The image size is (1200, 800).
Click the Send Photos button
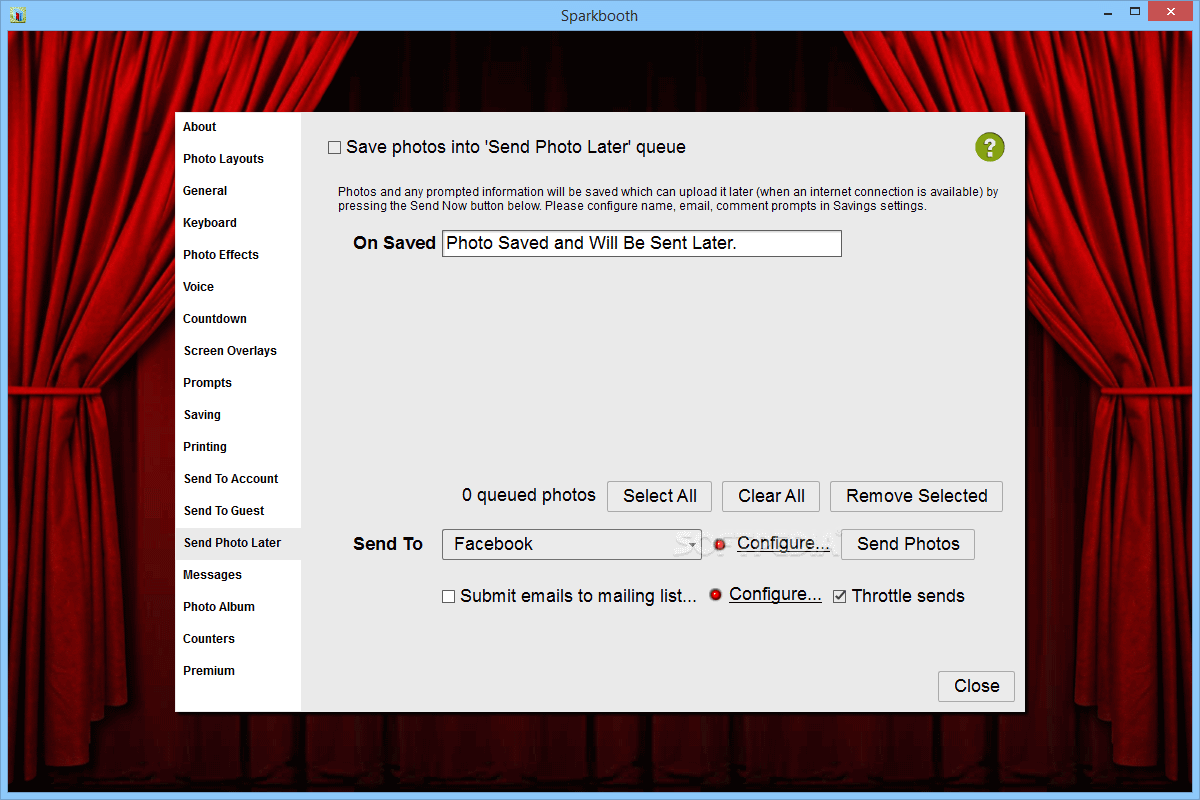point(908,544)
